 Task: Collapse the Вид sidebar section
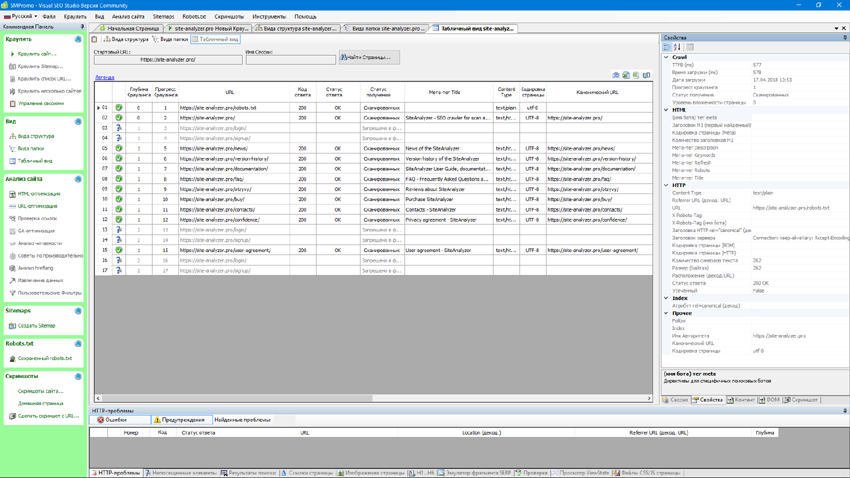click(78, 121)
